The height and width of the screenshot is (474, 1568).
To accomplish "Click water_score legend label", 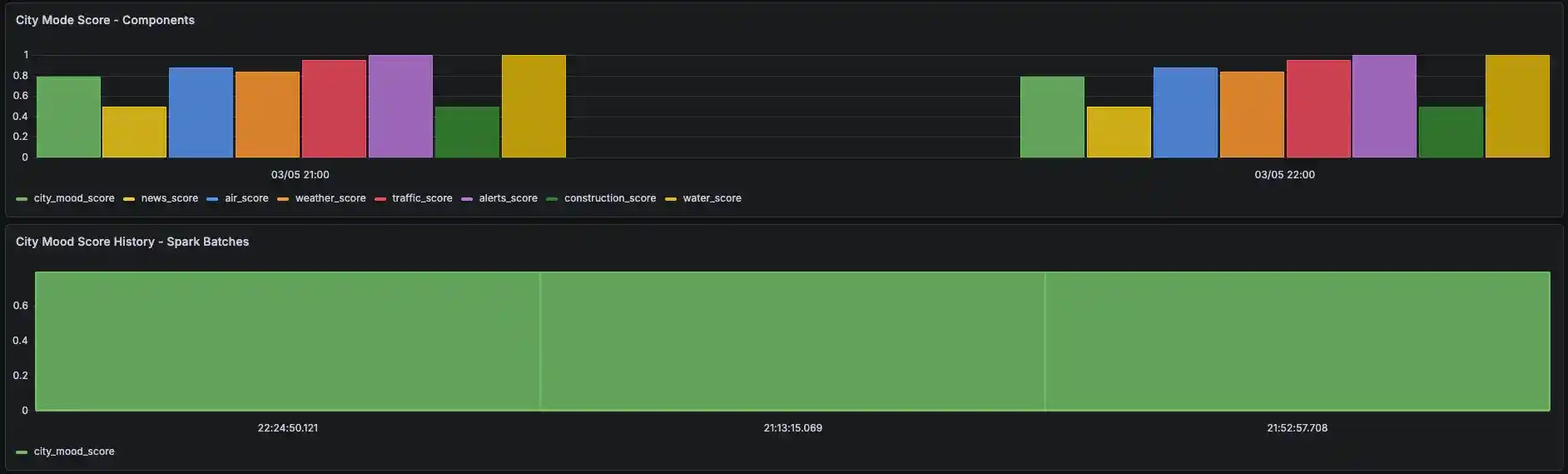I will (712, 198).
